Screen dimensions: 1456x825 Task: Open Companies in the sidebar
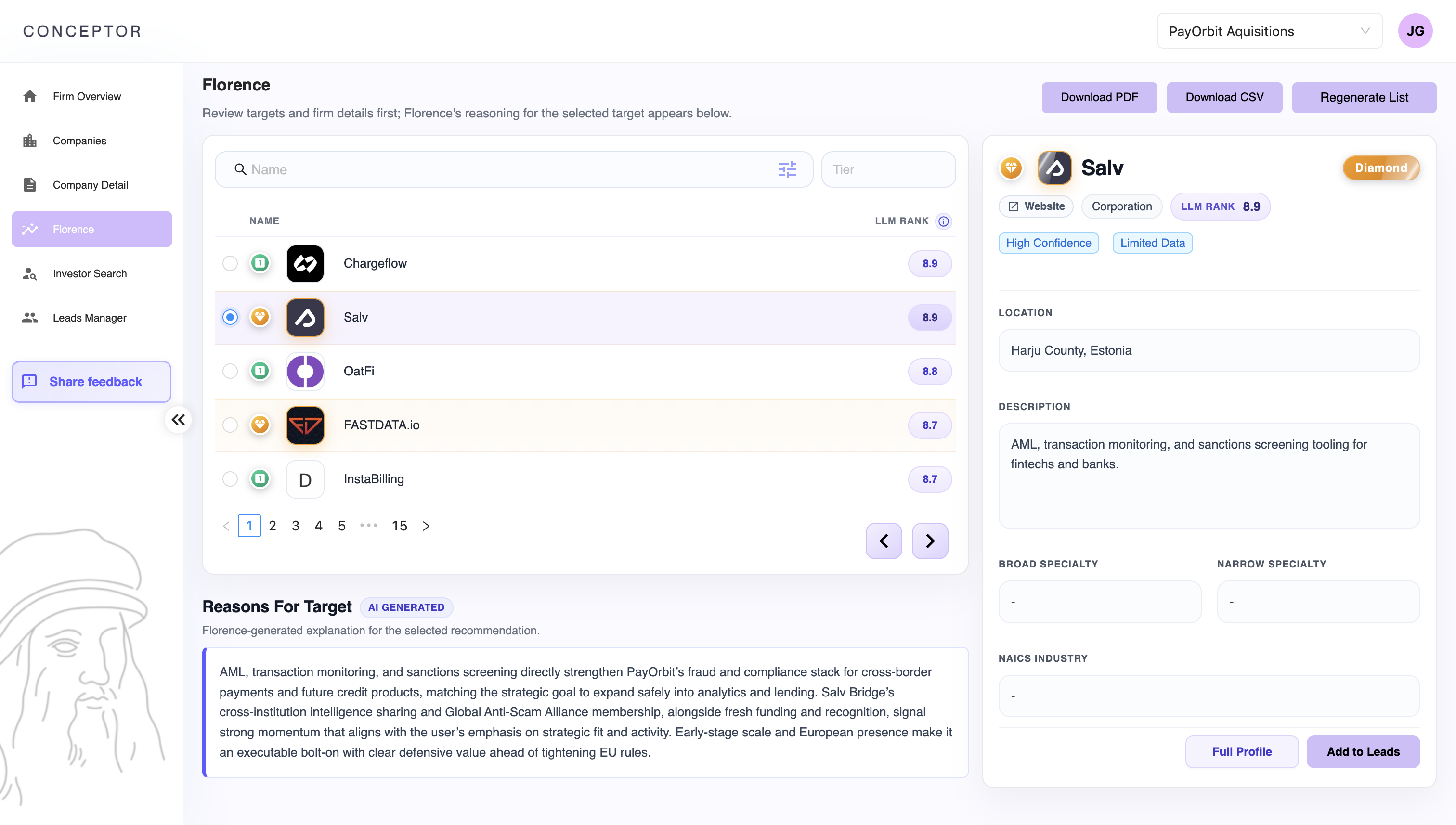coord(92,141)
